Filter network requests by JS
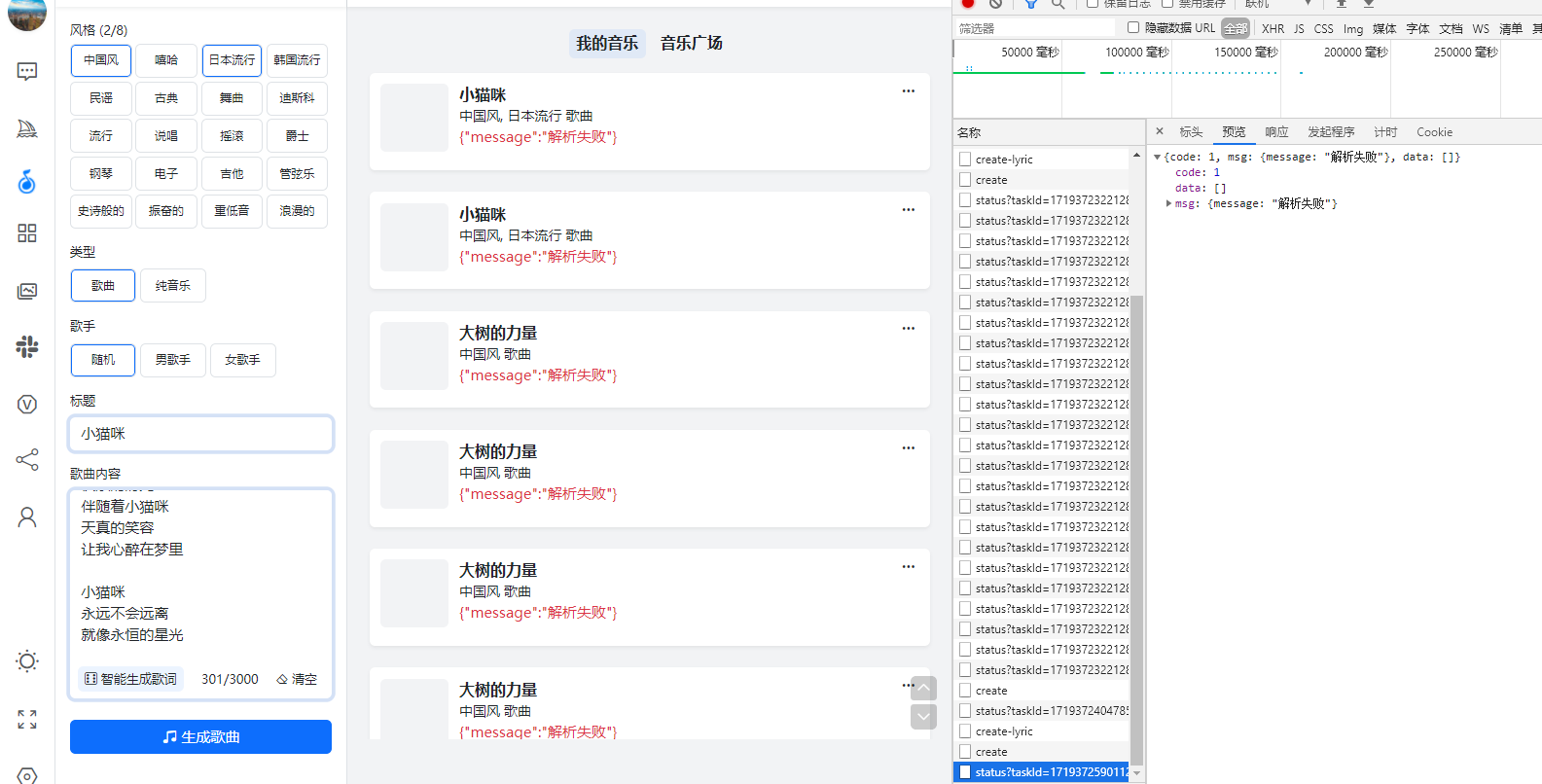 pos(1299,28)
